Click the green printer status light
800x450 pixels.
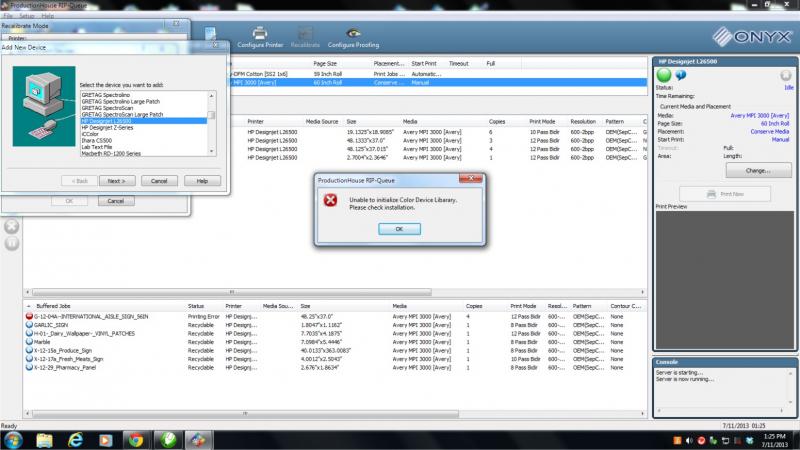click(x=664, y=75)
